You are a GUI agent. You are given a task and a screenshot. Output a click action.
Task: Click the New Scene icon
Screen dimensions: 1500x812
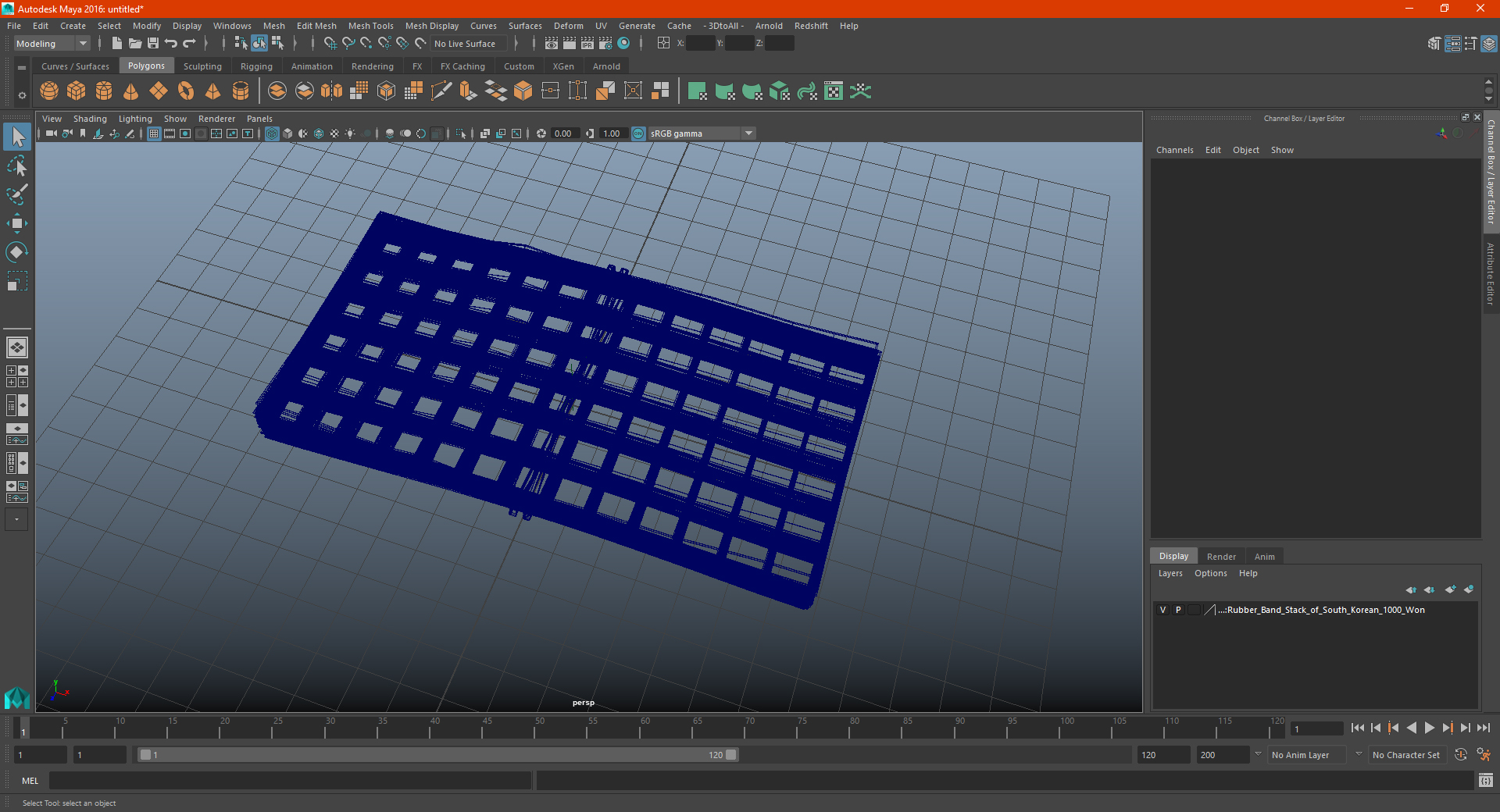(116, 44)
